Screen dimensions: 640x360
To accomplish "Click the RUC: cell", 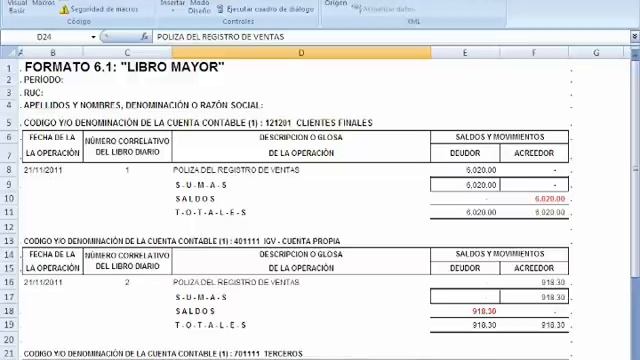I will tap(33, 93).
